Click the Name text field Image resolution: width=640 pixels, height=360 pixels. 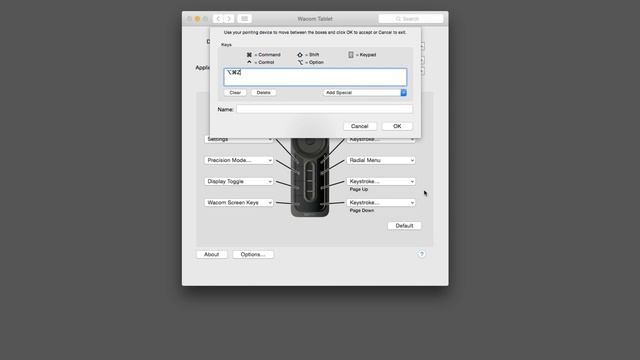(x=324, y=109)
